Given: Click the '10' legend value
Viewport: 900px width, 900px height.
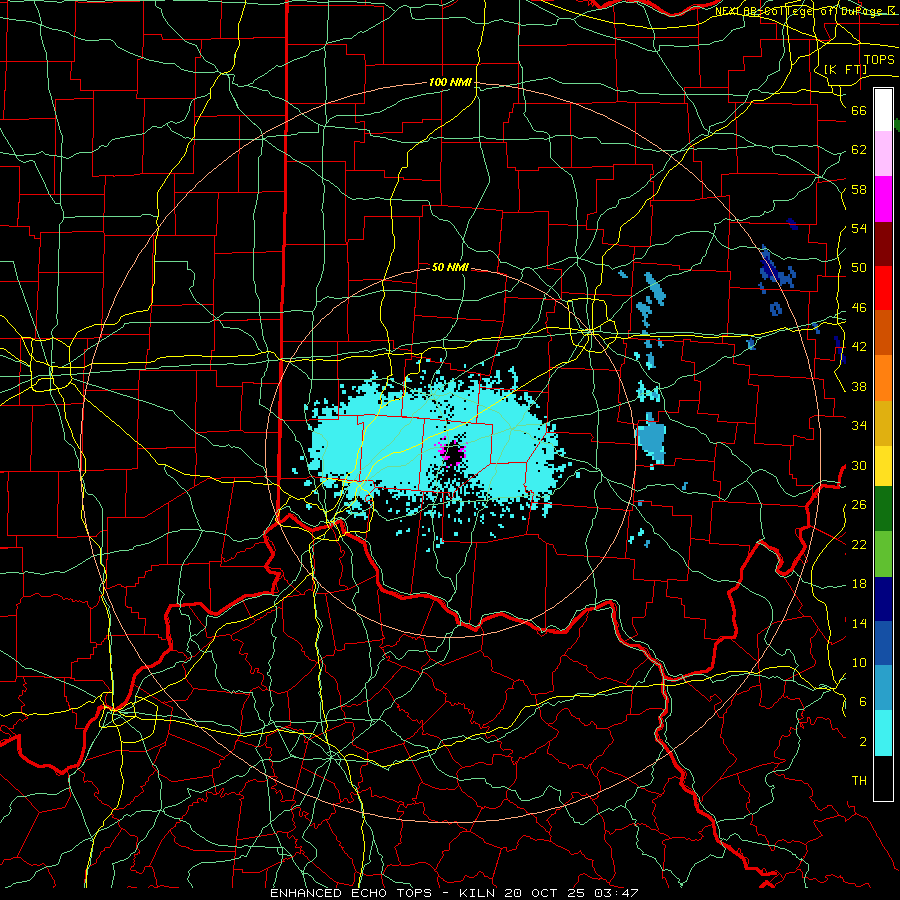Looking at the screenshot, I should coord(859,663).
